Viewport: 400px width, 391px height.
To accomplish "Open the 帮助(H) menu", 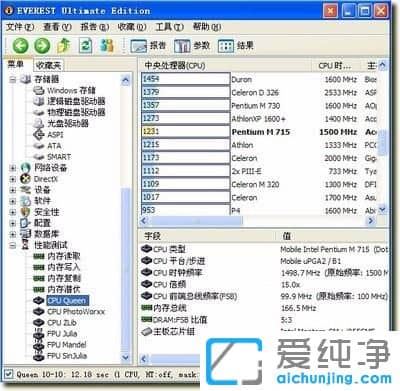I will (207, 27).
